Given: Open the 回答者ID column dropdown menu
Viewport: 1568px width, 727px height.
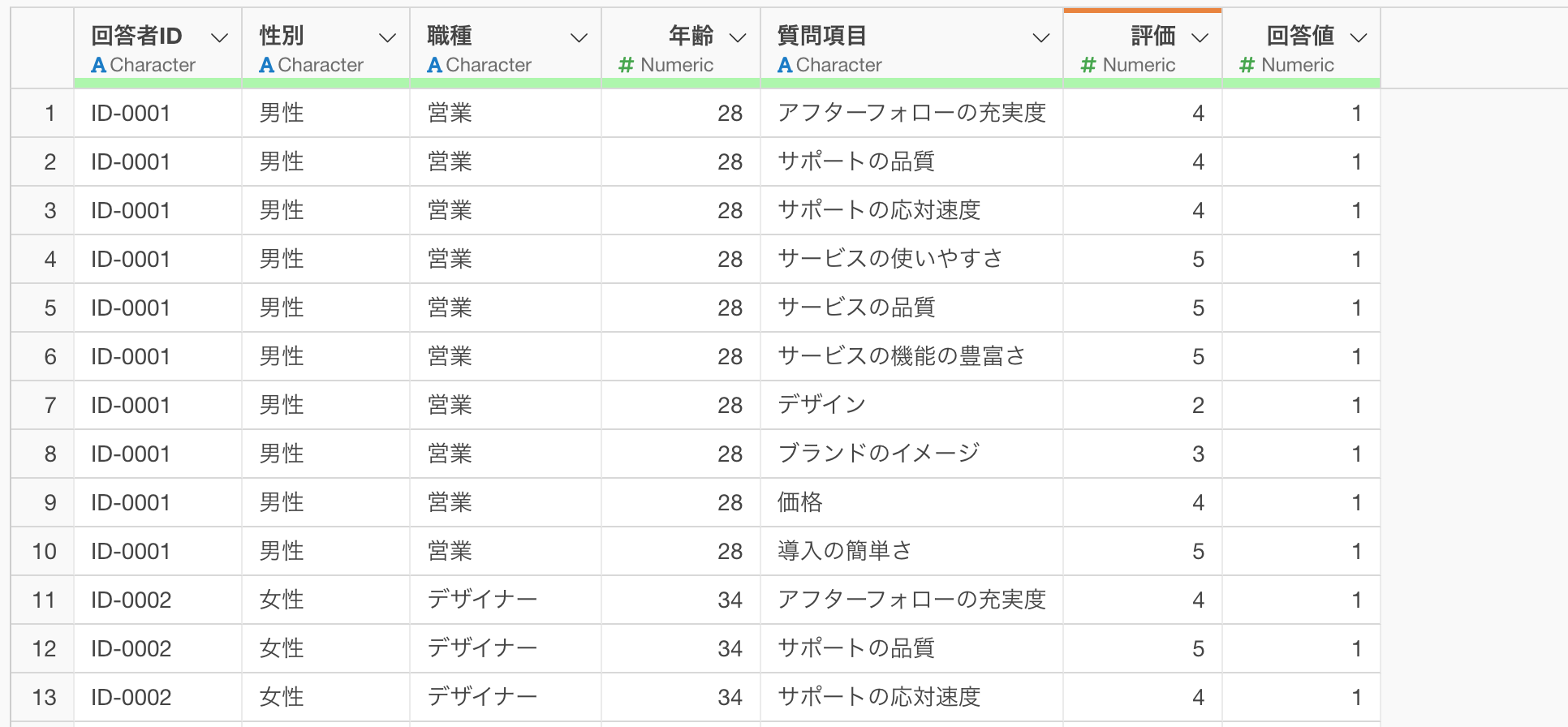Looking at the screenshot, I should click(219, 37).
